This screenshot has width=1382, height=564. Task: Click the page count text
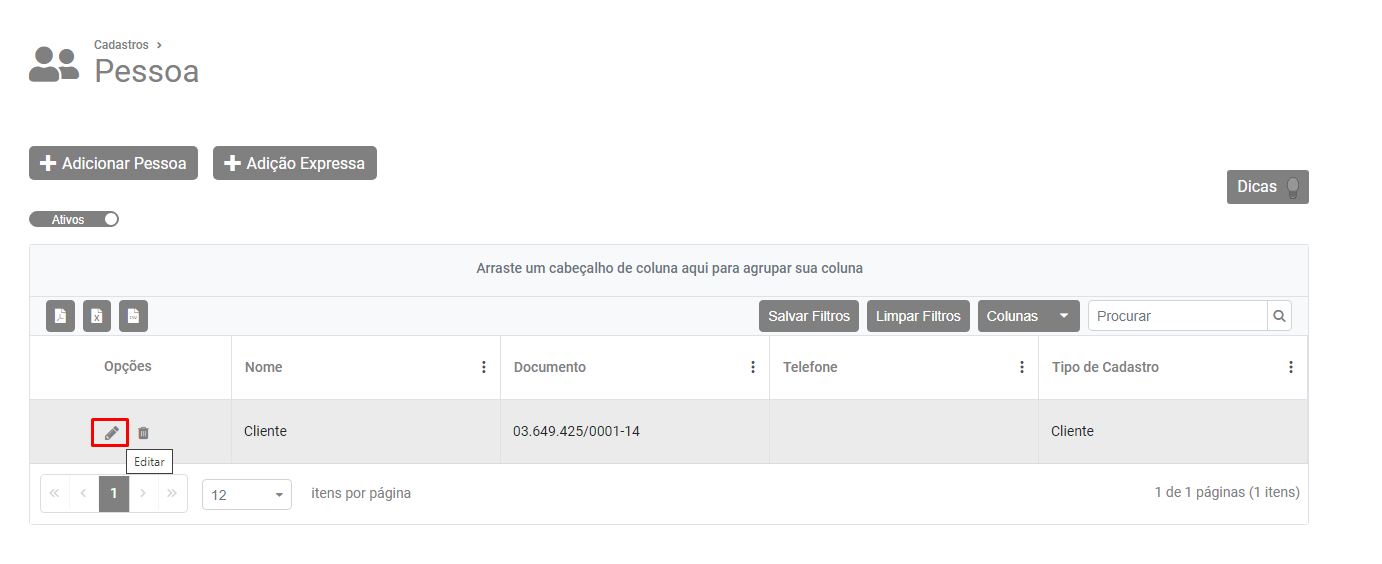[1227, 492]
